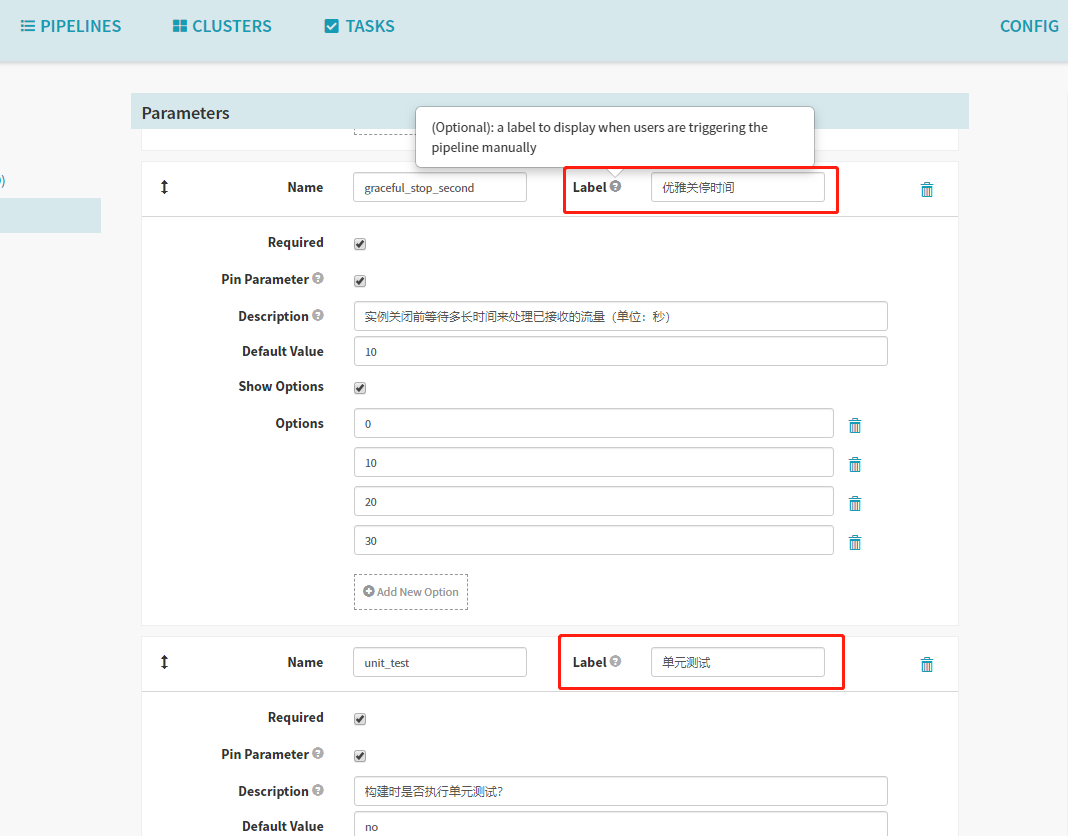
Task: Click the reorder arrow beside unit_test
Action: 164,662
